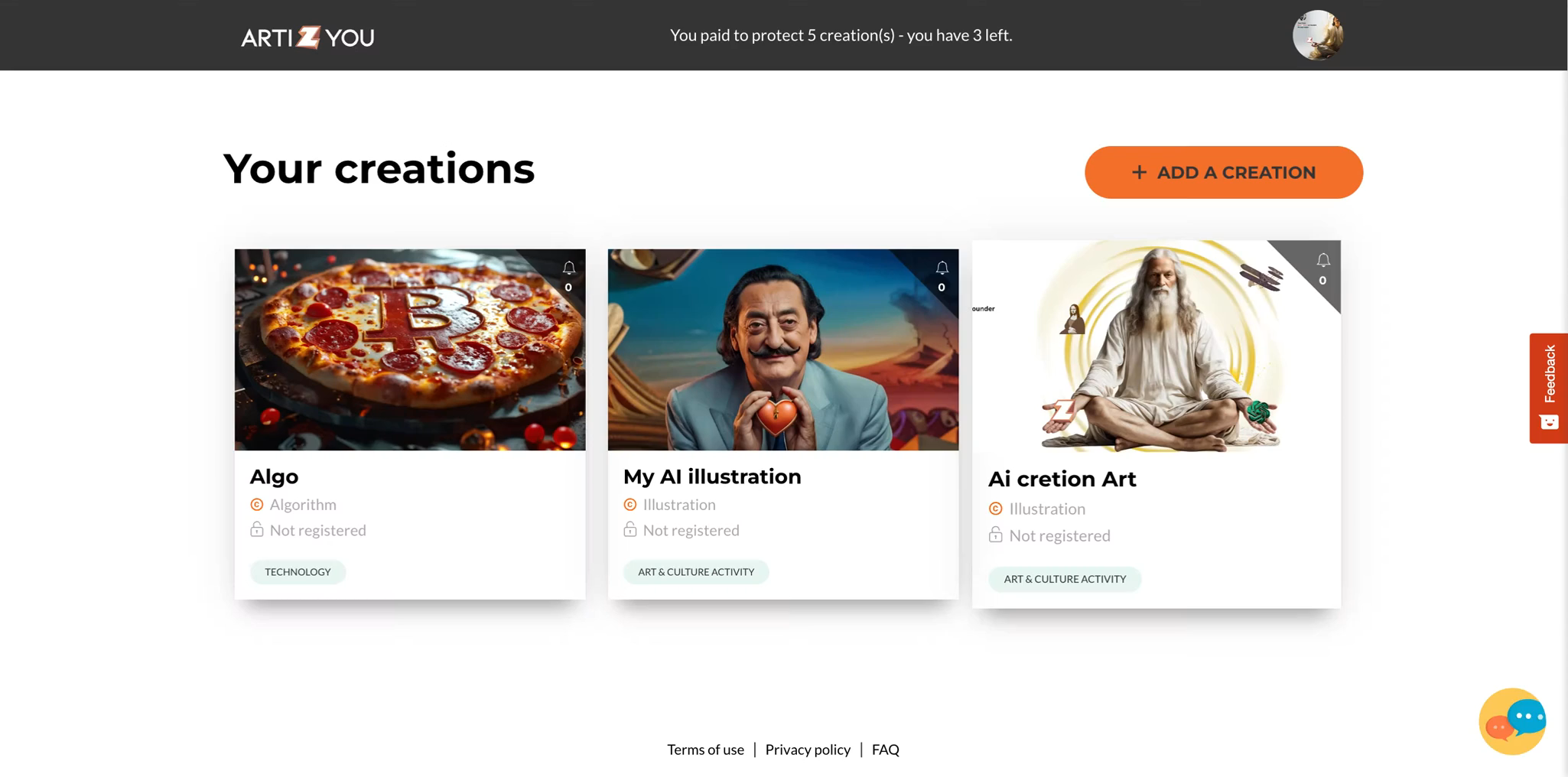Click the Ai cretion Art title
1568x777 pixels.
coord(1062,480)
